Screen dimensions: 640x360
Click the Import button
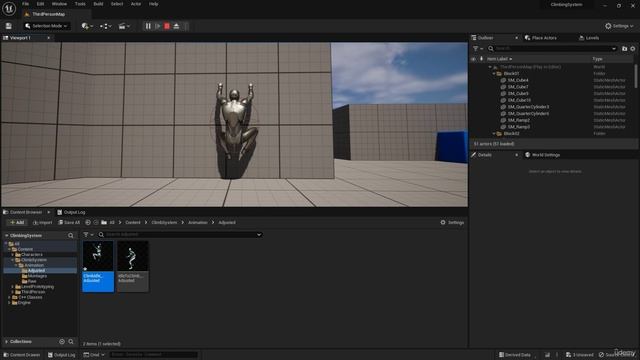click(42, 223)
